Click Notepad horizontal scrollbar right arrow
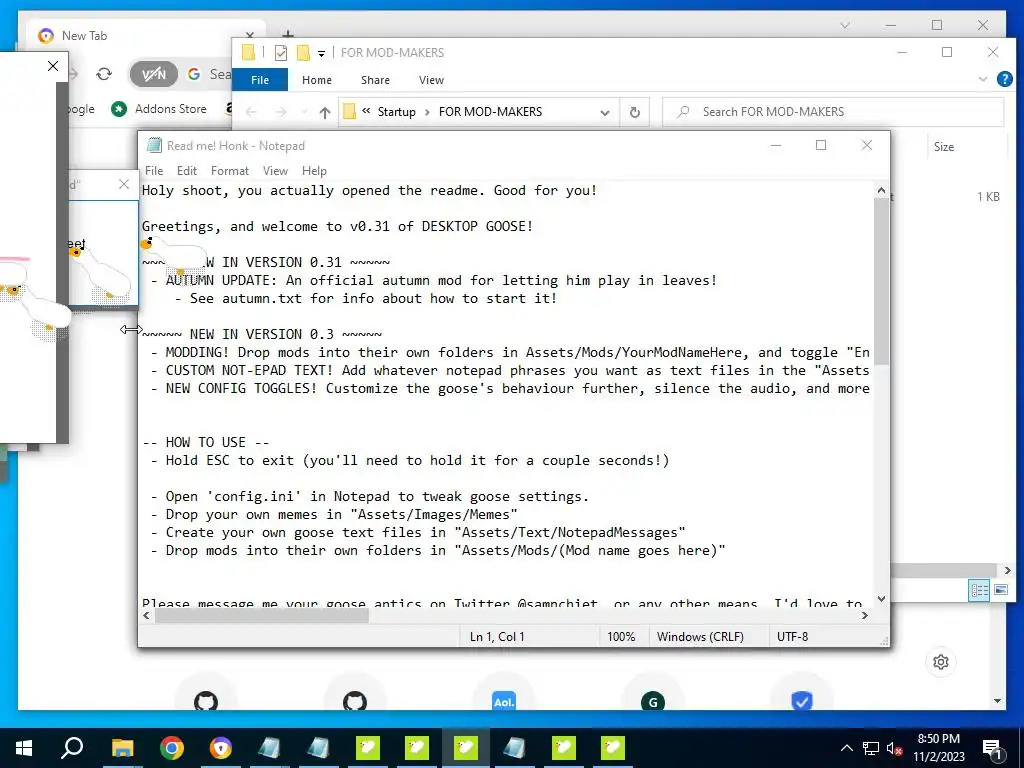Viewport: 1024px width, 768px height. (865, 615)
